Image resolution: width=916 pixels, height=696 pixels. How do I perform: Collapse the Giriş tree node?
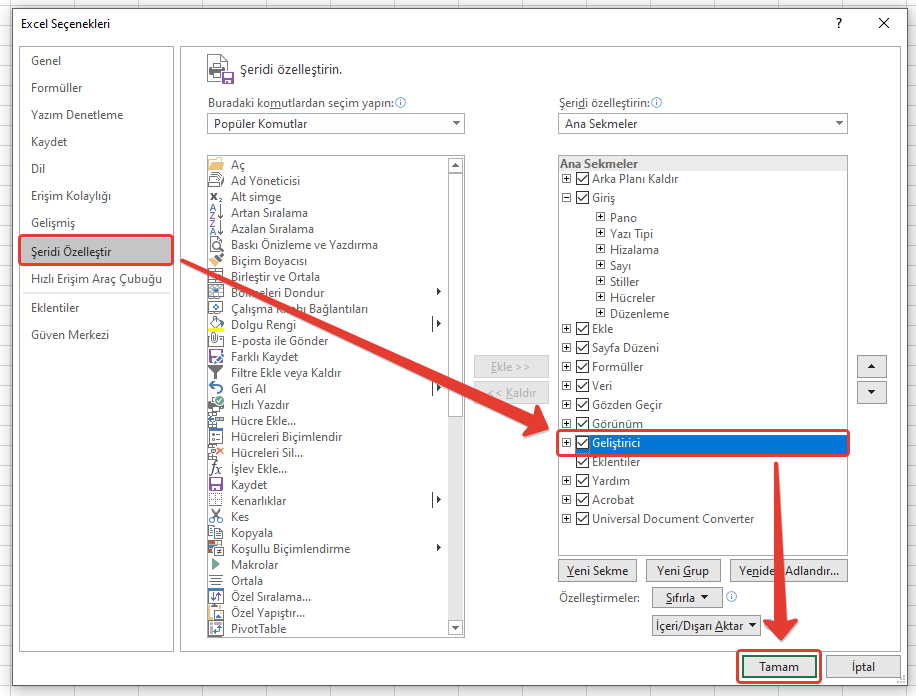pos(567,198)
